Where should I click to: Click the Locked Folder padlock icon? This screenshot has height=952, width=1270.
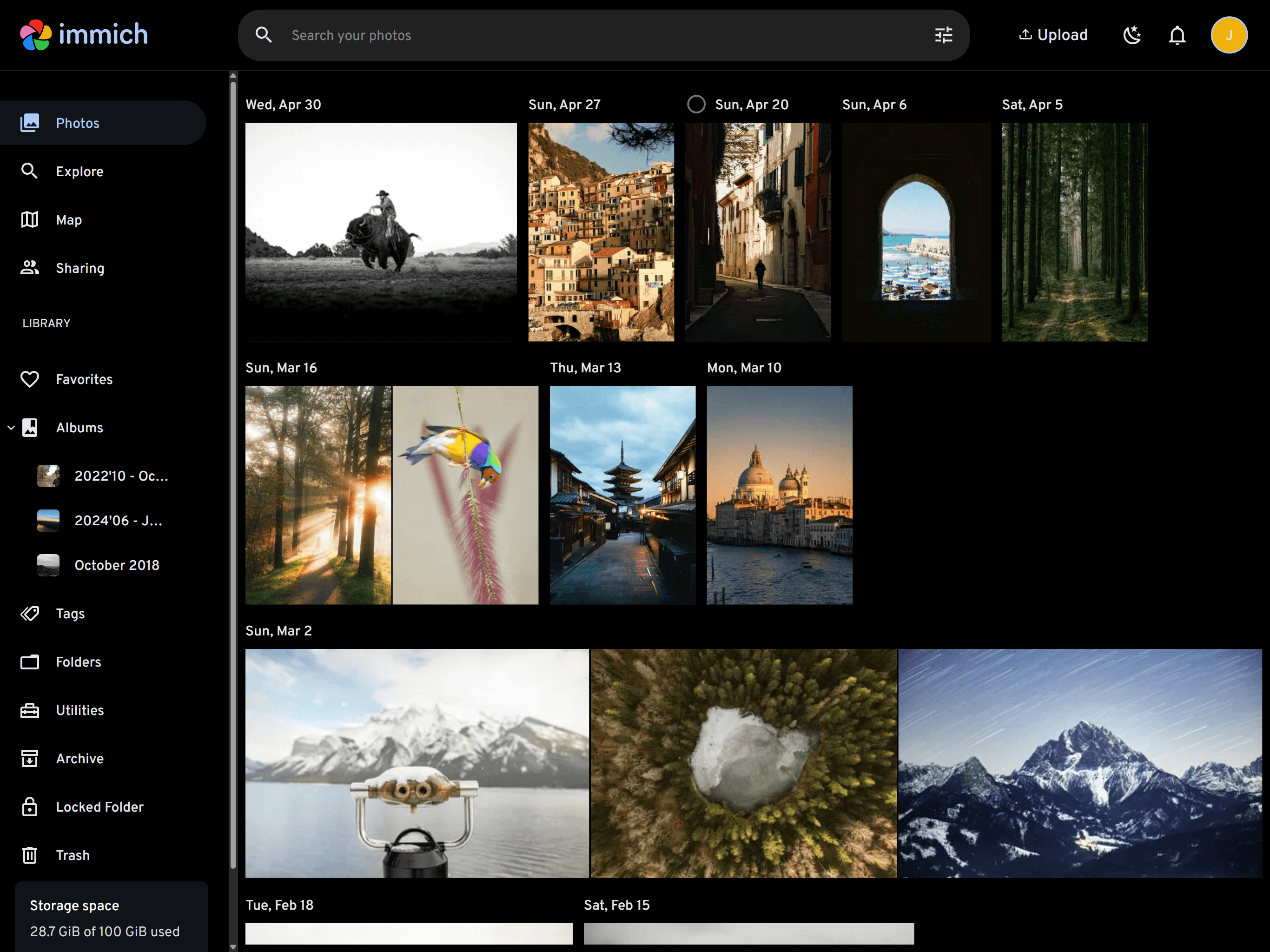click(x=30, y=806)
